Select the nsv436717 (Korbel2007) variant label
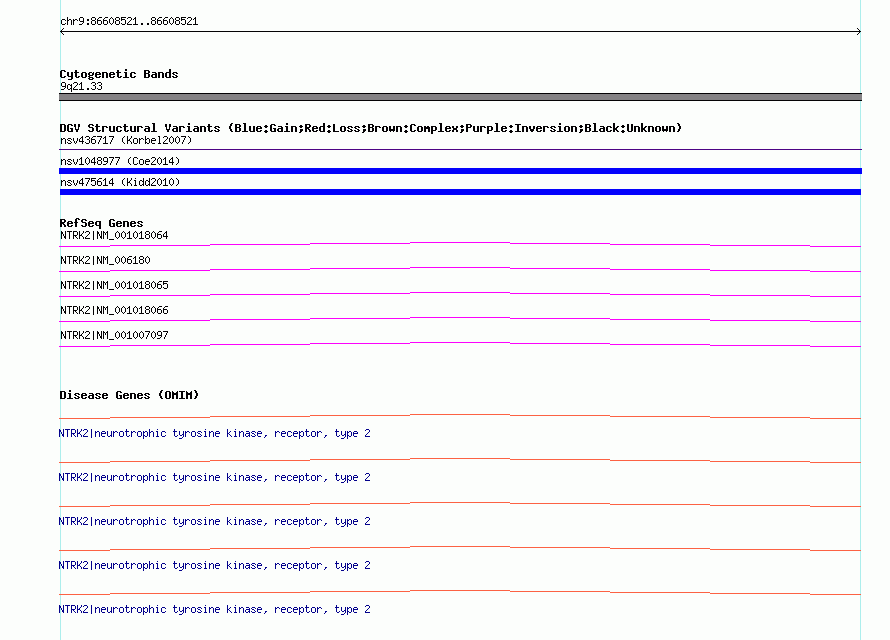The height and width of the screenshot is (640, 890). pyautogui.click(x=126, y=140)
